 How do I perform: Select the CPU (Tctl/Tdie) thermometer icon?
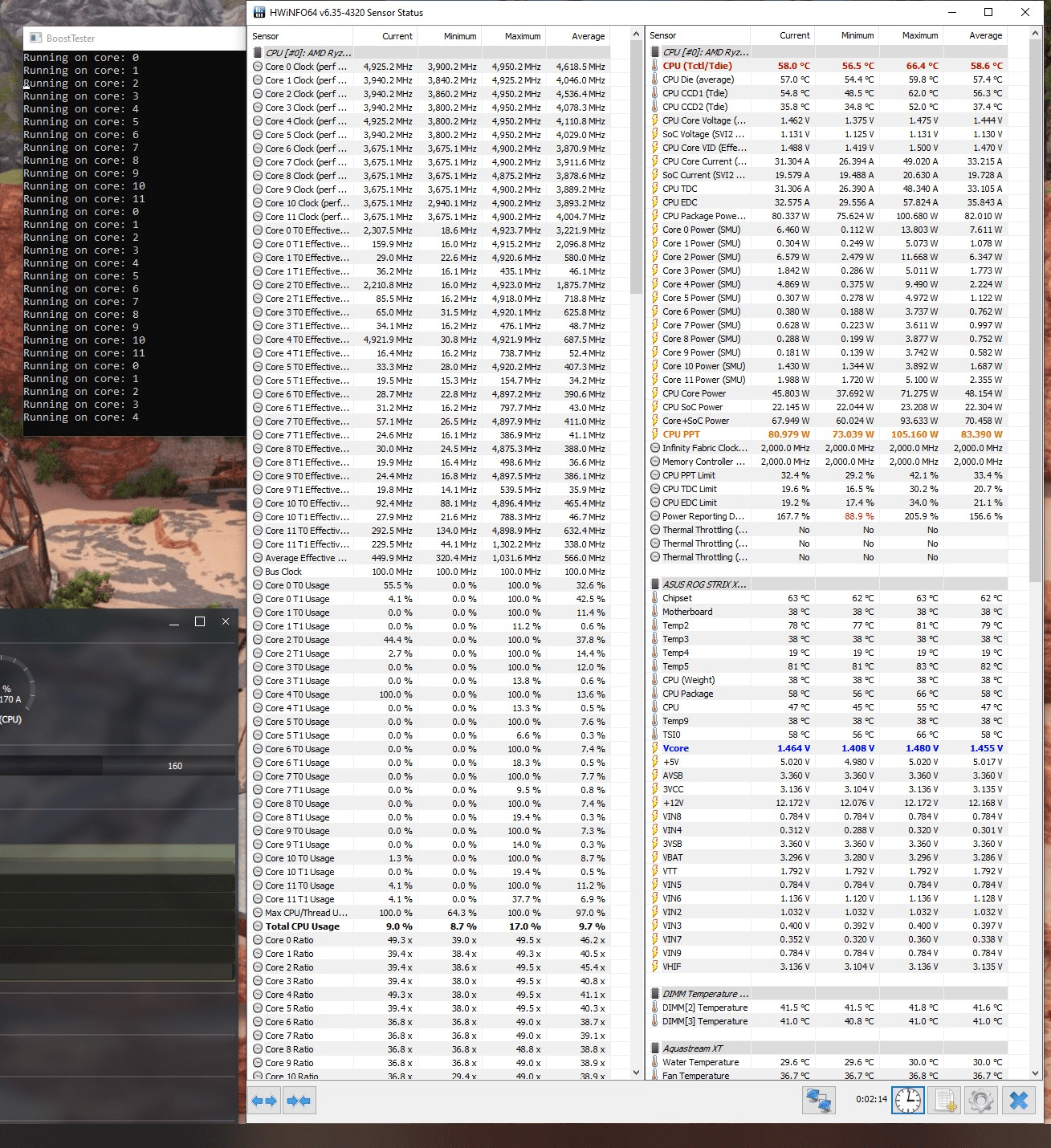tap(654, 66)
